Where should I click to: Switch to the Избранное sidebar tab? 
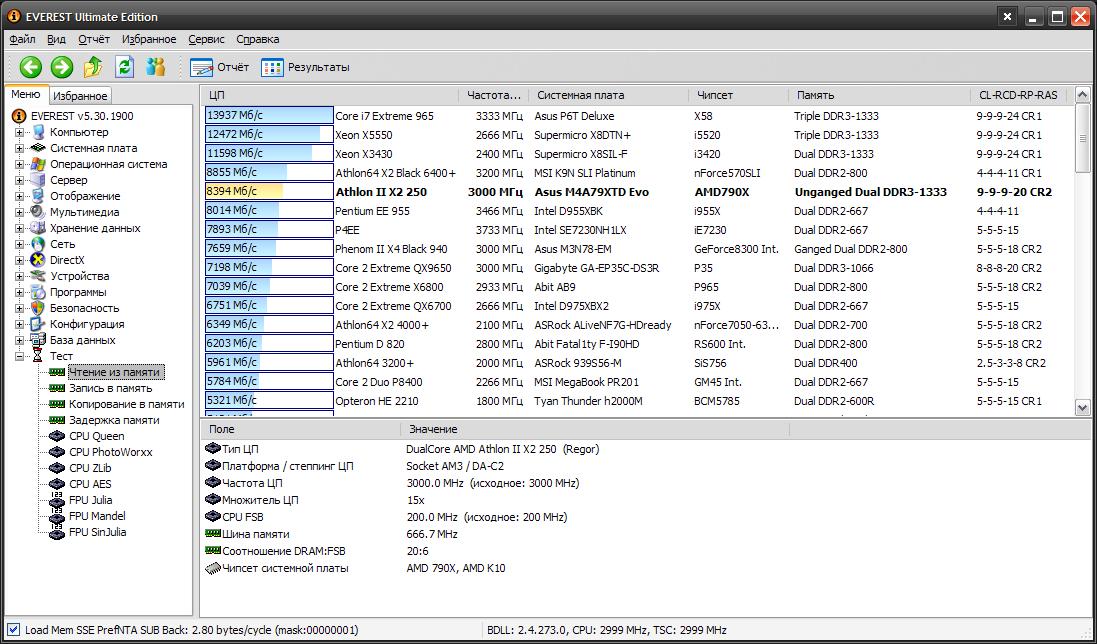click(x=80, y=96)
